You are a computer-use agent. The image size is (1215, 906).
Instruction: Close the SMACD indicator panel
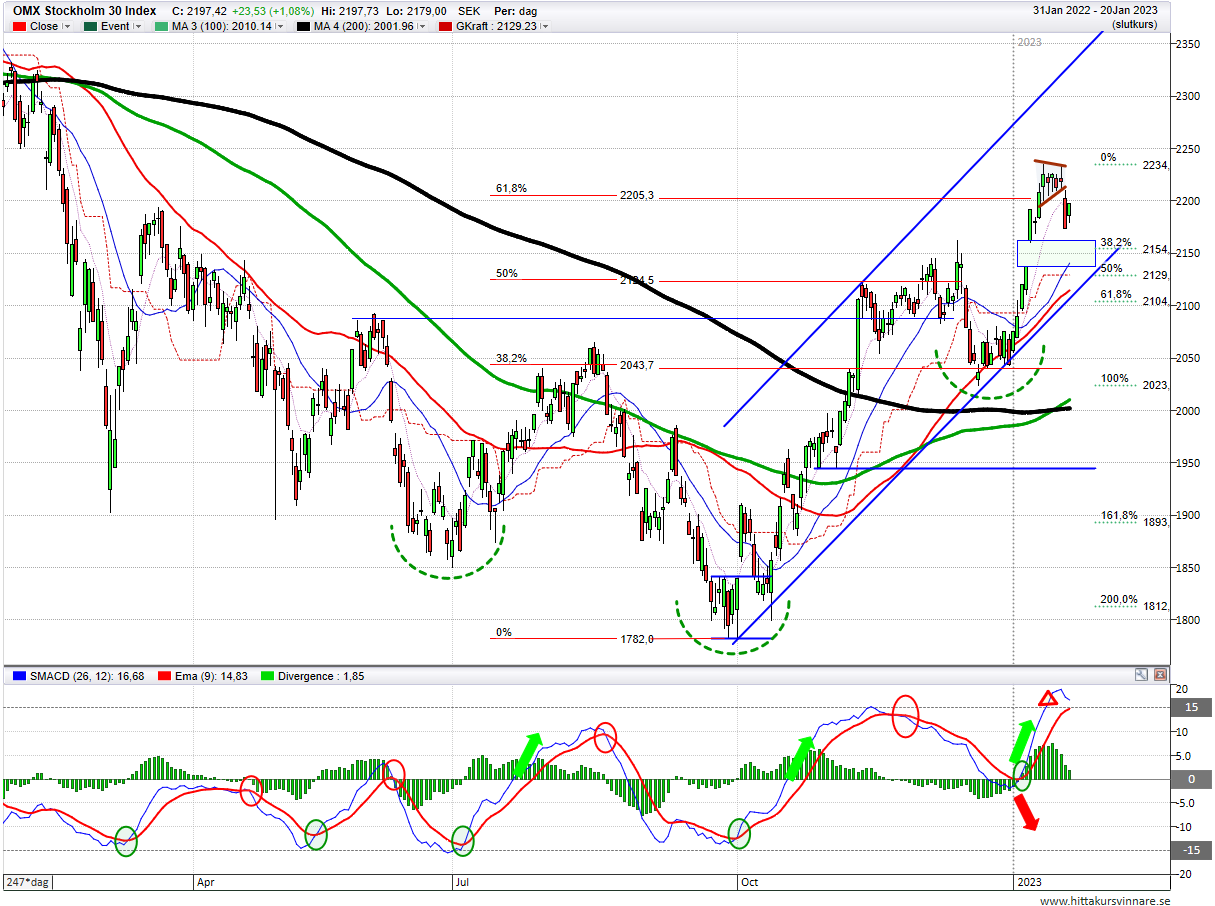[x=1158, y=676]
